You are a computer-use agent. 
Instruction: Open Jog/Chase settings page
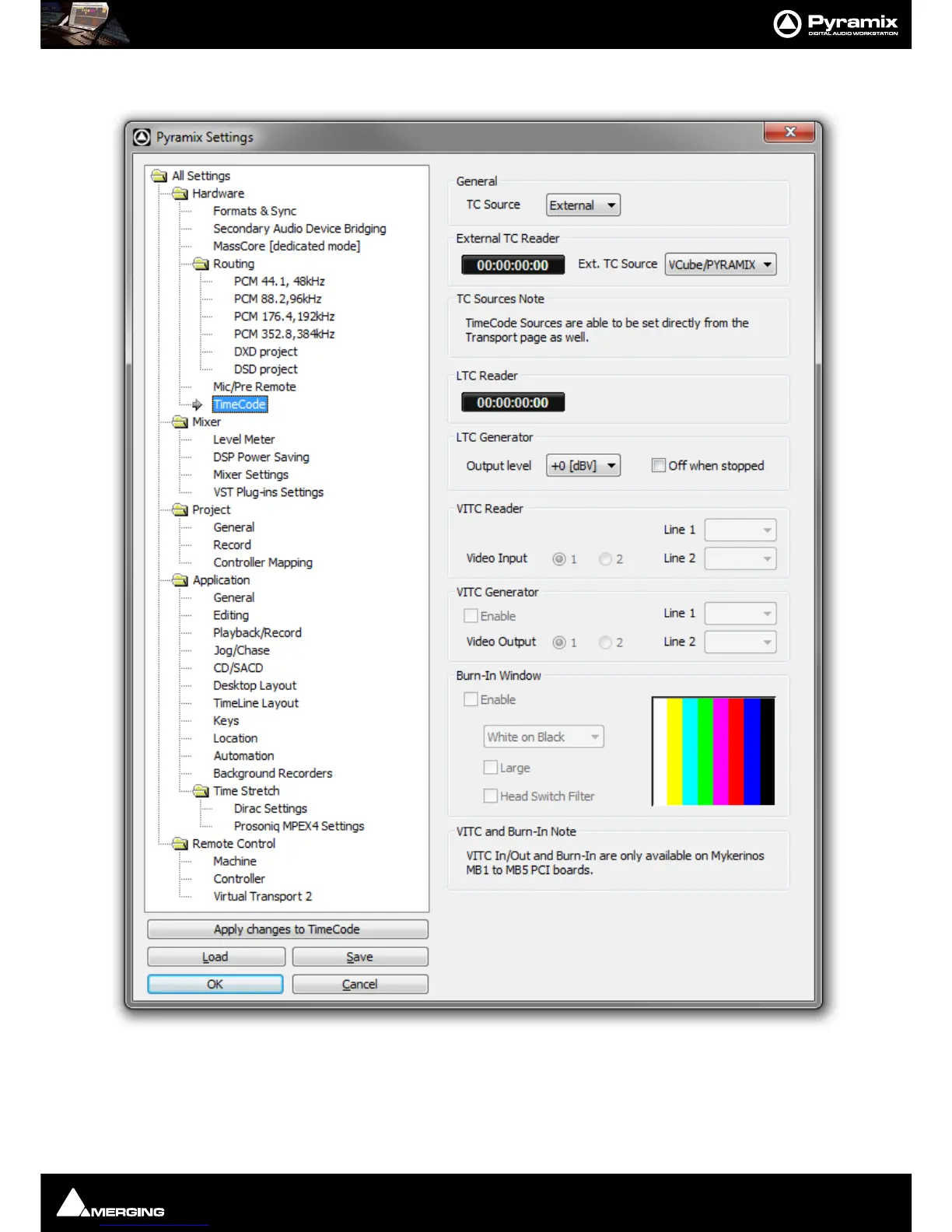(241, 650)
